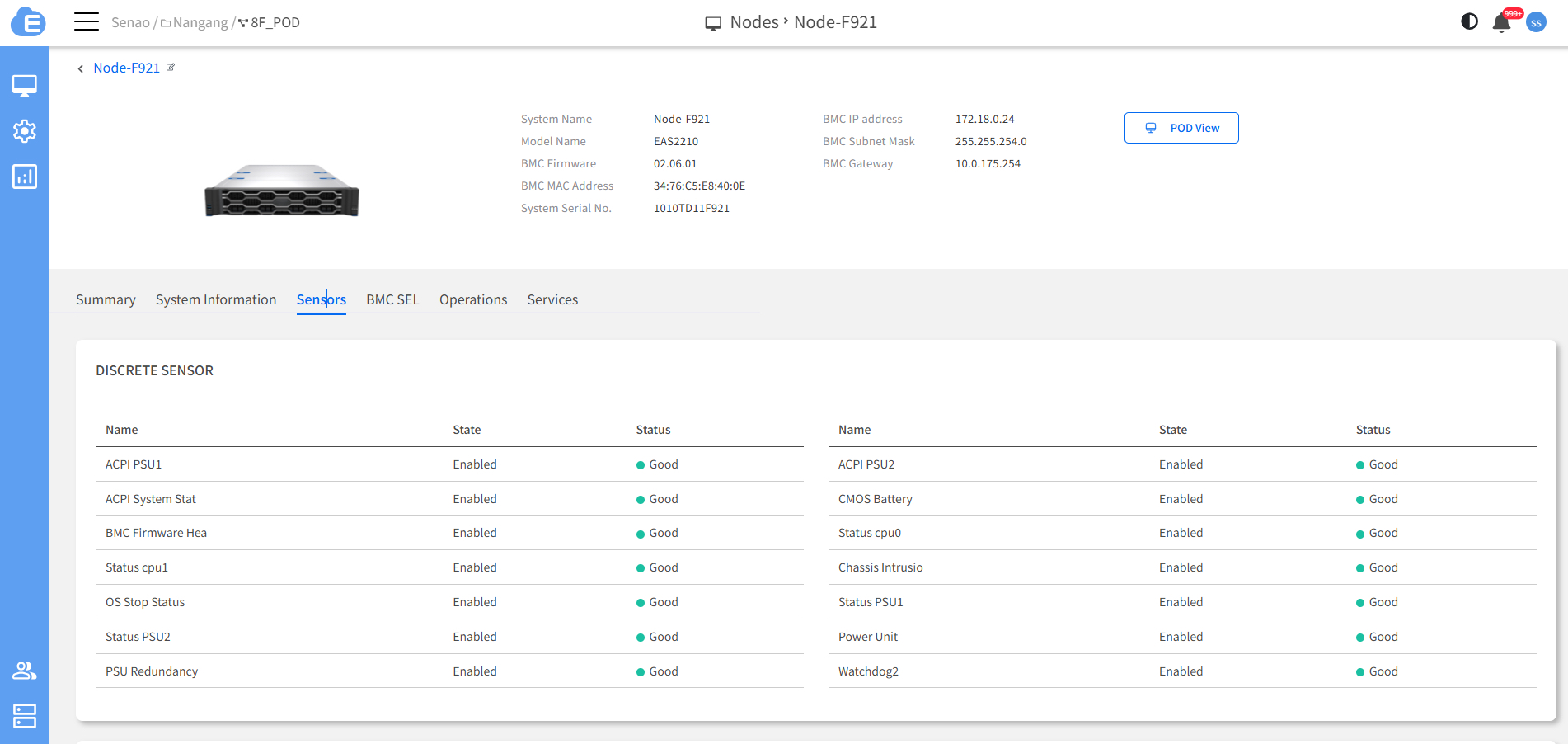1568x744 pixels.
Task: Click the cloud logo icon at top left
Action: (x=28, y=22)
